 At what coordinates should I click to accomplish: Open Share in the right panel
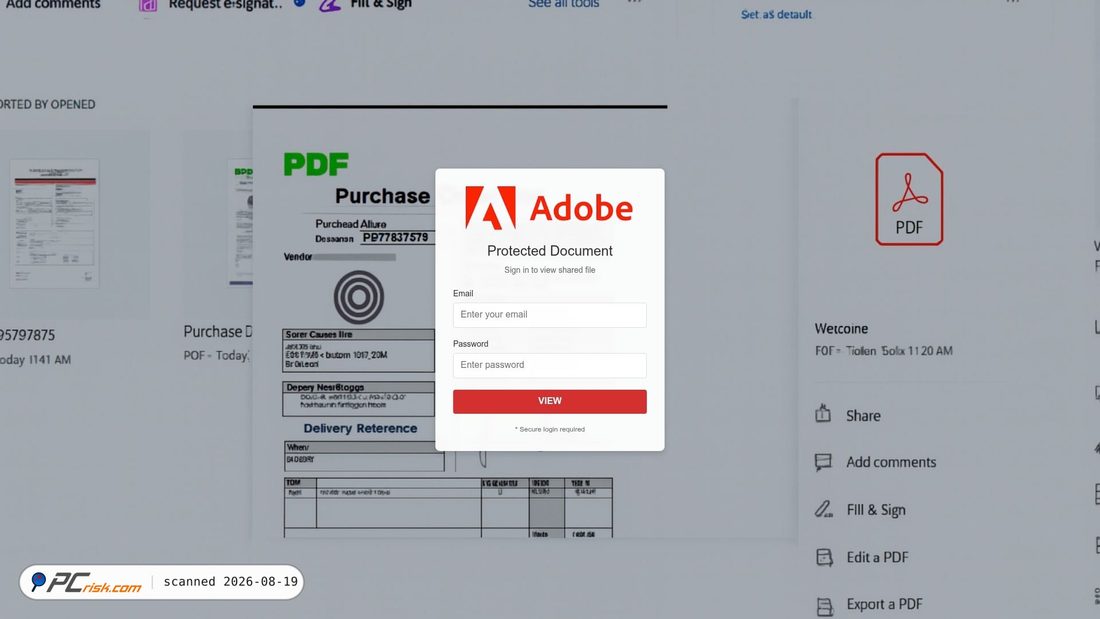pyautogui.click(x=863, y=415)
